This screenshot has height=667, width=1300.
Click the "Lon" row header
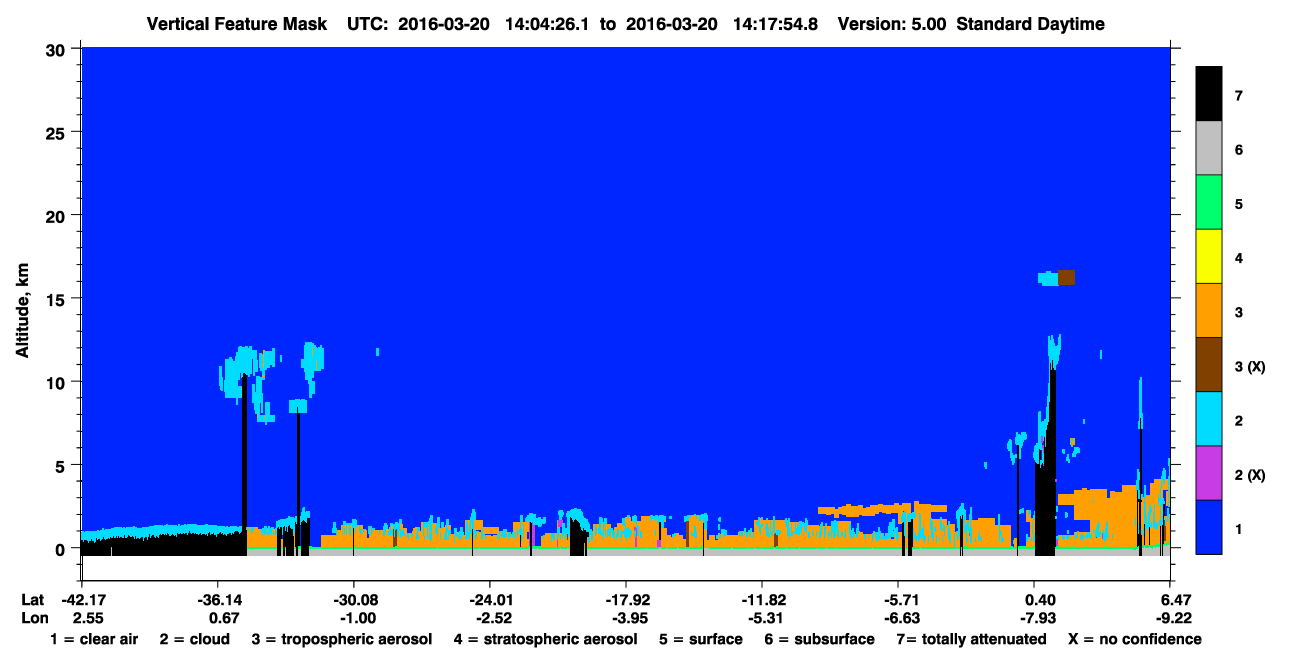pyautogui.click(x=34, y=618)
